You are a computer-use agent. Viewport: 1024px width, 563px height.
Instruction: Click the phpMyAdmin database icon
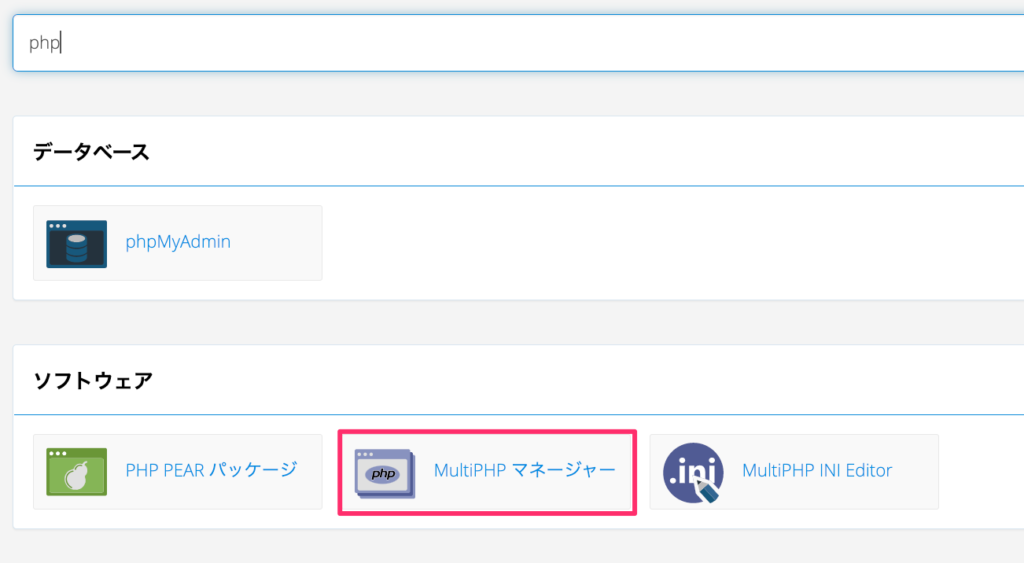tap(76, 244)
